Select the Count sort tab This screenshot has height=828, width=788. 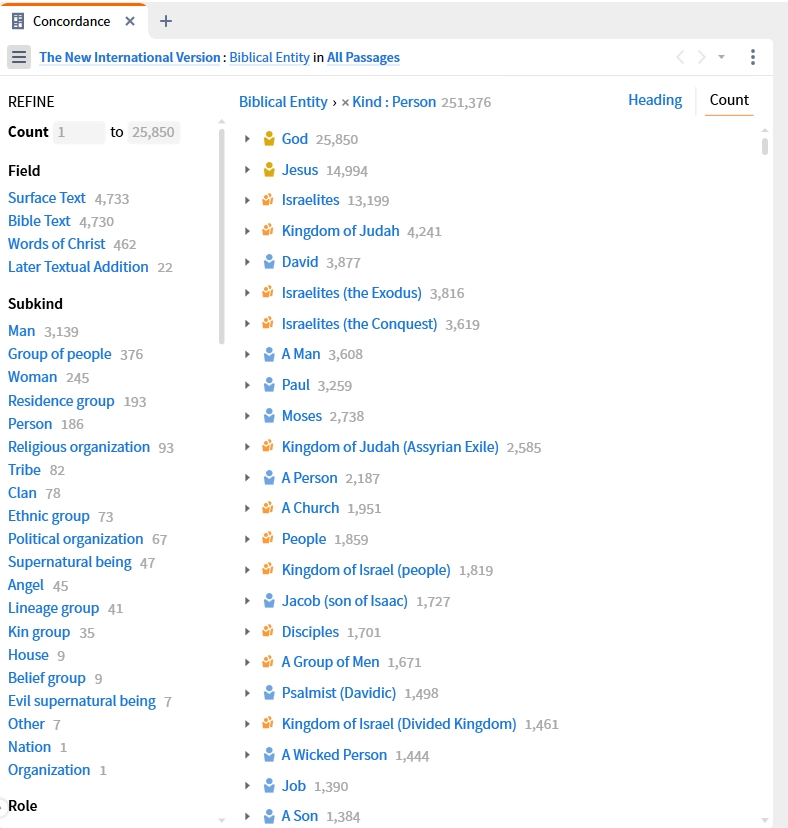[x=729, y=100]
